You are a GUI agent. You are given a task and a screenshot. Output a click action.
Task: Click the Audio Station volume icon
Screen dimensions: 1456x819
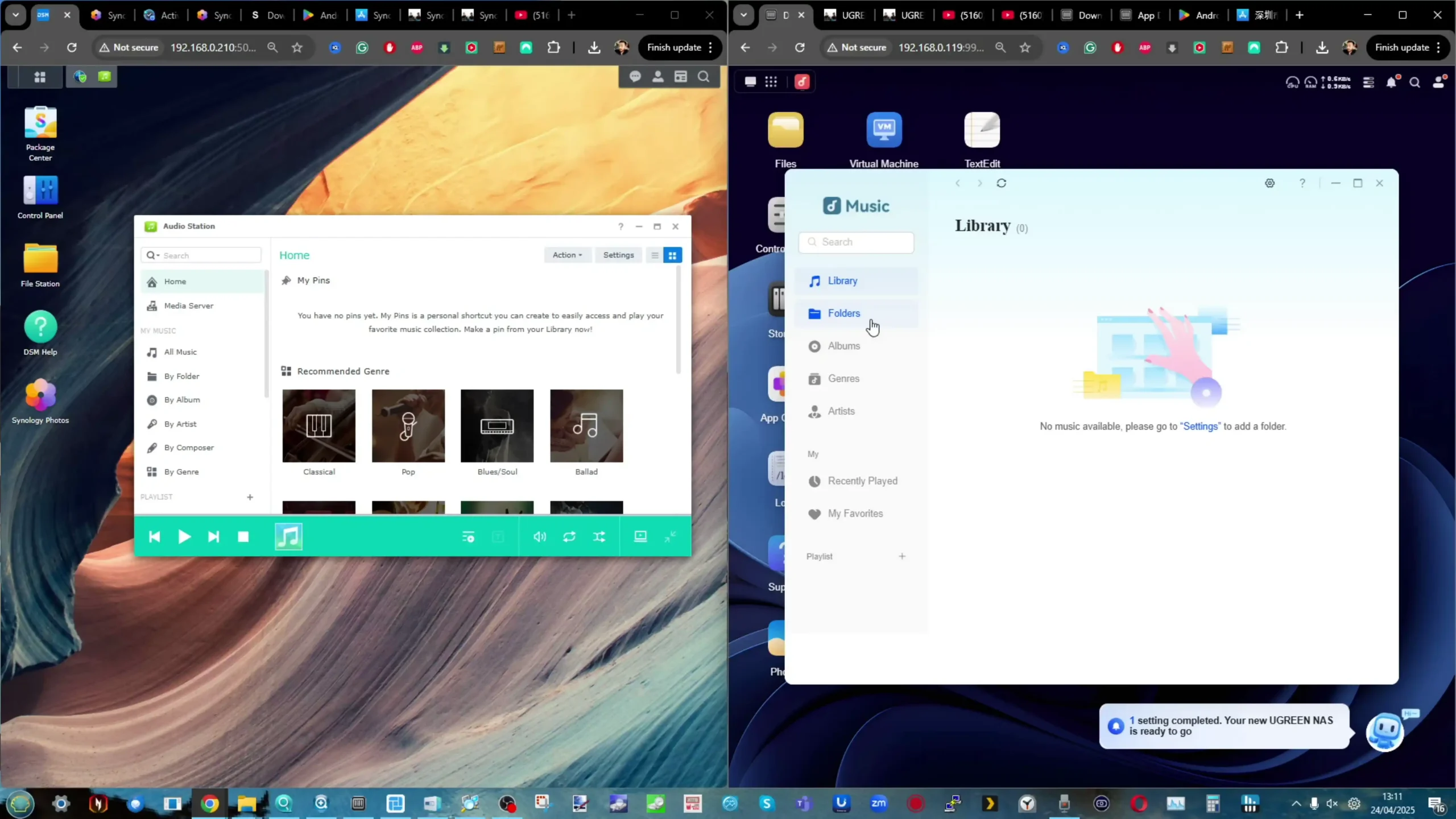[x=540, y=537]
